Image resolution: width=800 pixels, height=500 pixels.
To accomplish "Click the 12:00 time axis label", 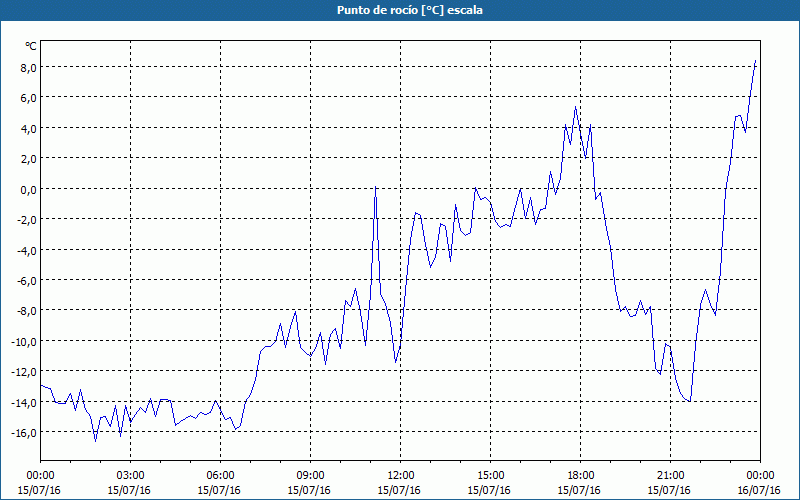I will [401, 476].
